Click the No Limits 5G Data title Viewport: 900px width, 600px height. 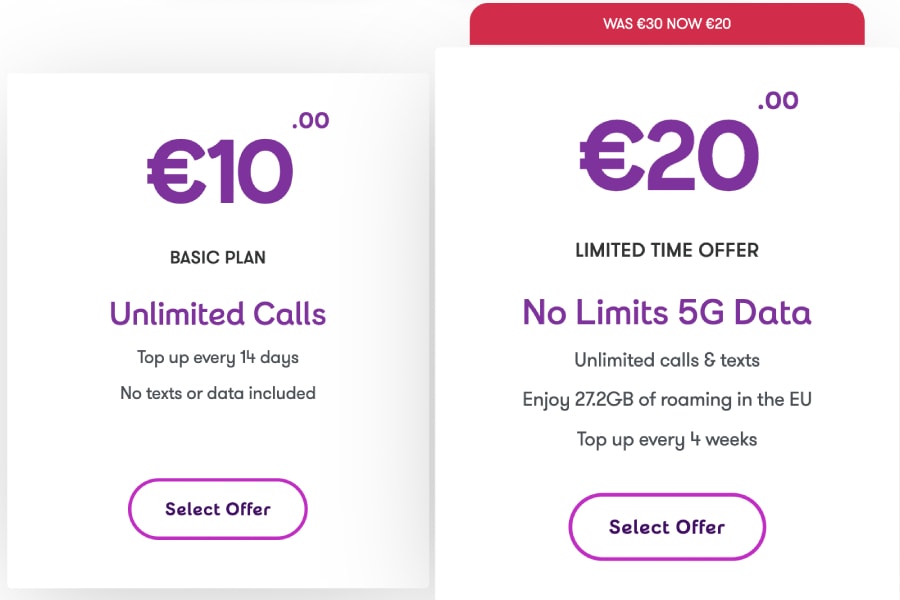coord(667,312)
